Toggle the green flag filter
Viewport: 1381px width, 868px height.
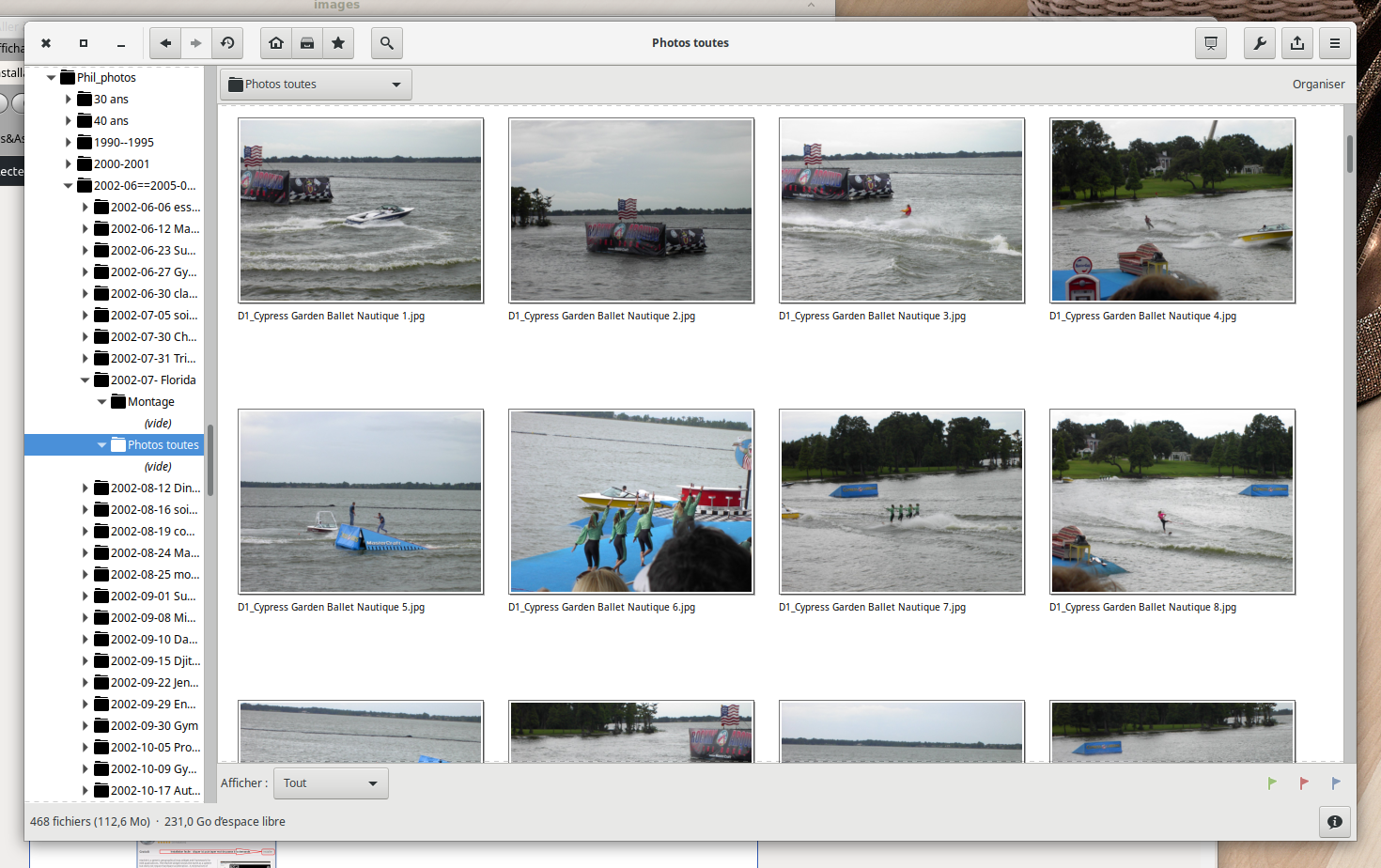(x=1272, y=783)
